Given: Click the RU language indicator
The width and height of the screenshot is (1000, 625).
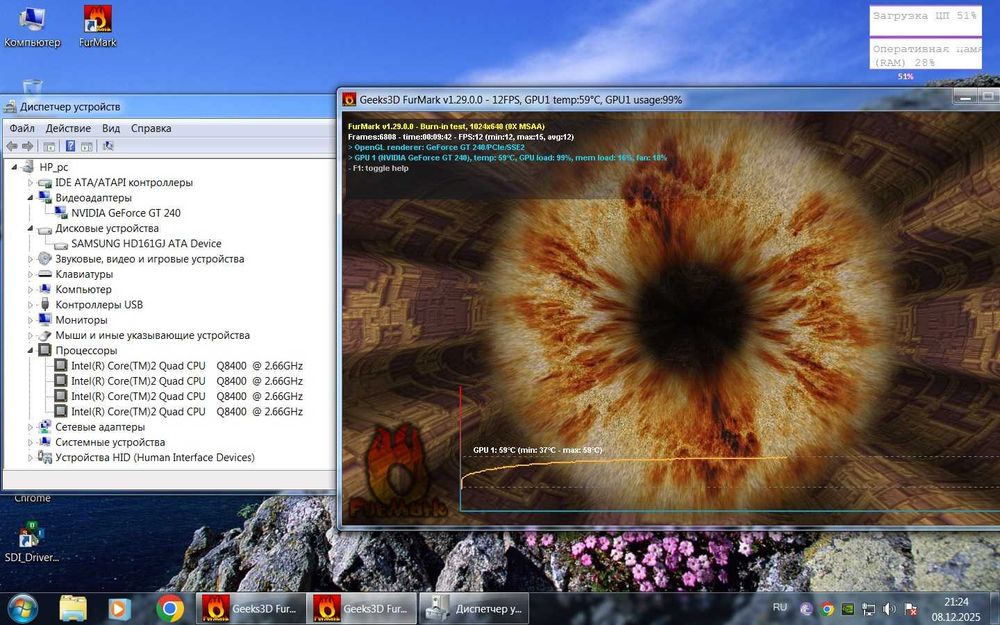Looking at the screenshot, I should click(779, 608).
